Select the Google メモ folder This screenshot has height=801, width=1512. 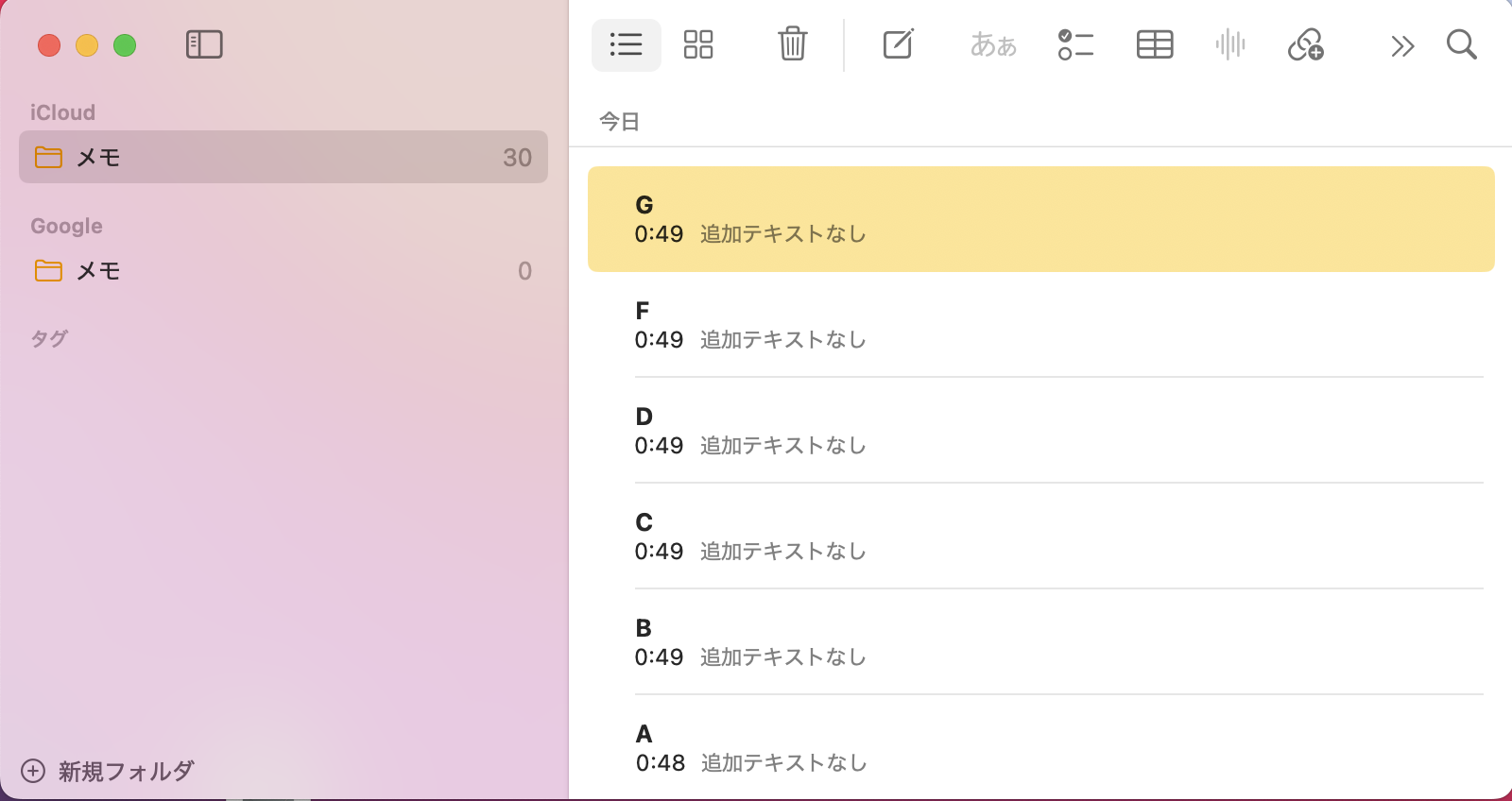click(283, 271)
